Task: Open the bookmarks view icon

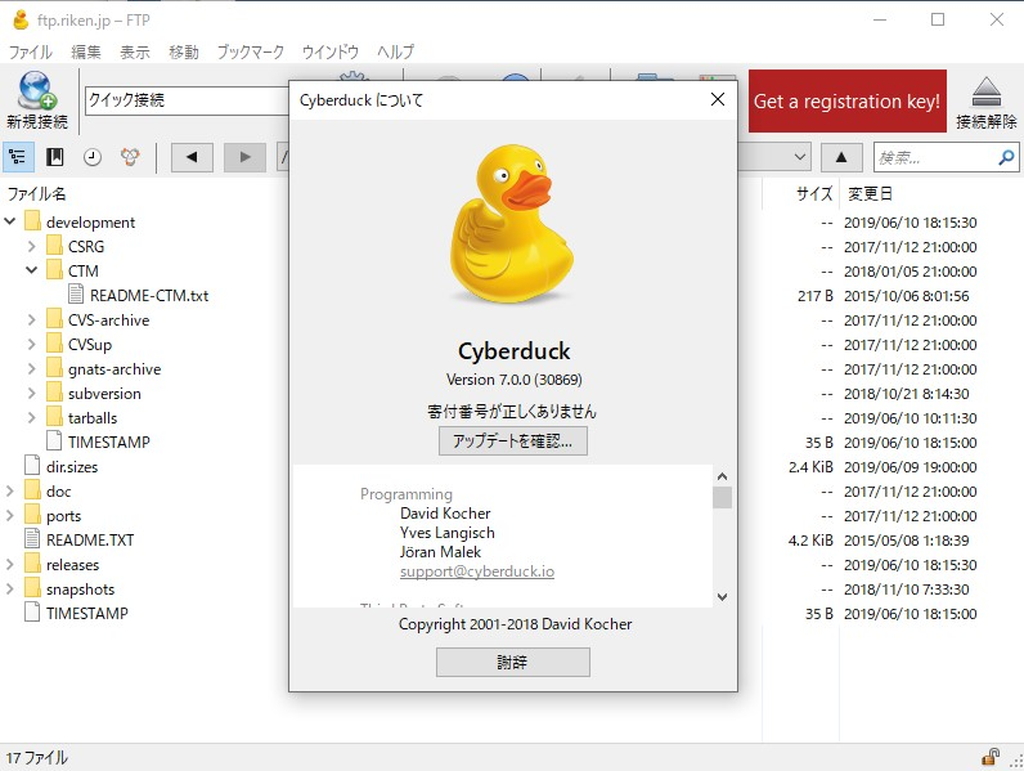Action: pyautogui.click(x=55, y=157)
